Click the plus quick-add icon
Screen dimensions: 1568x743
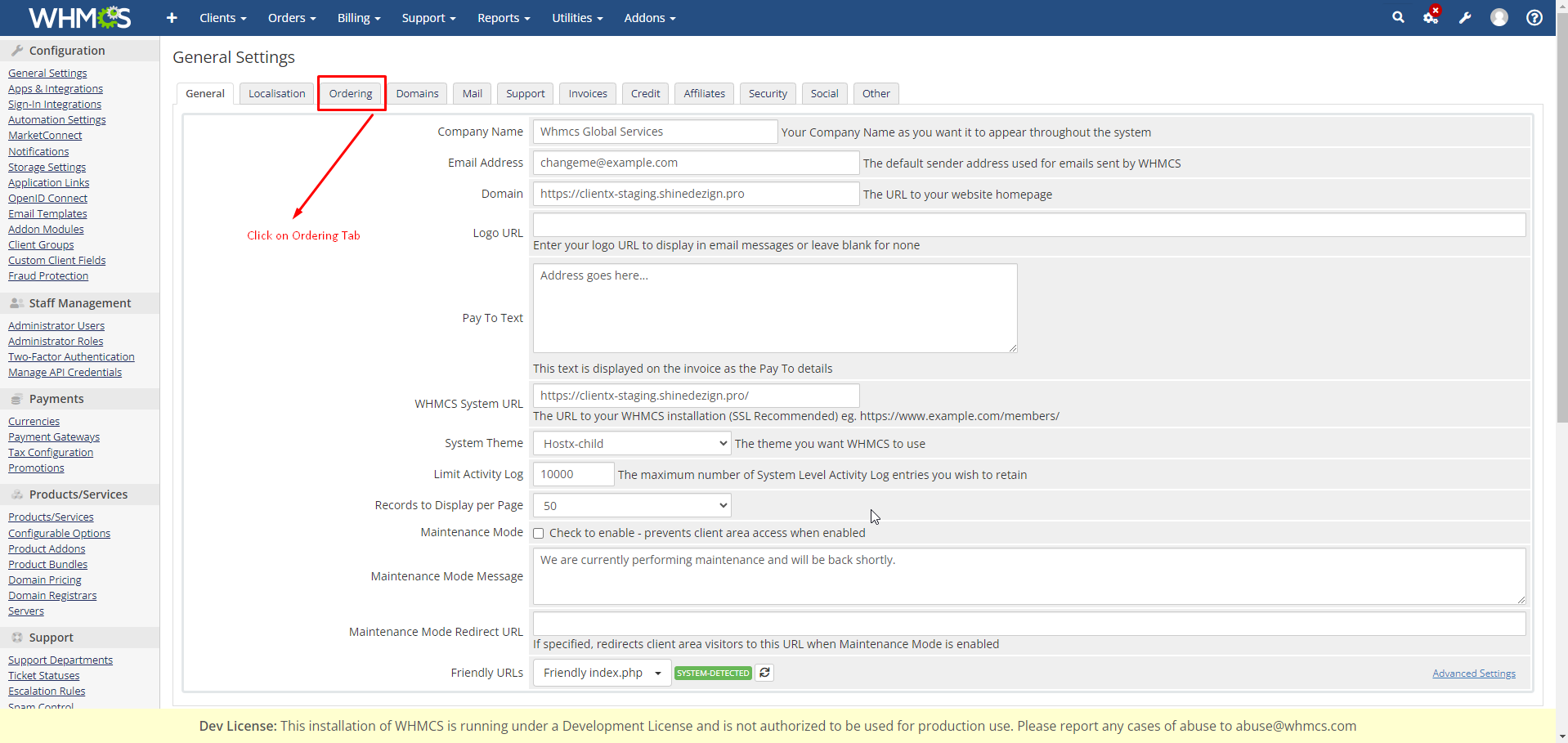pos(172,18)
